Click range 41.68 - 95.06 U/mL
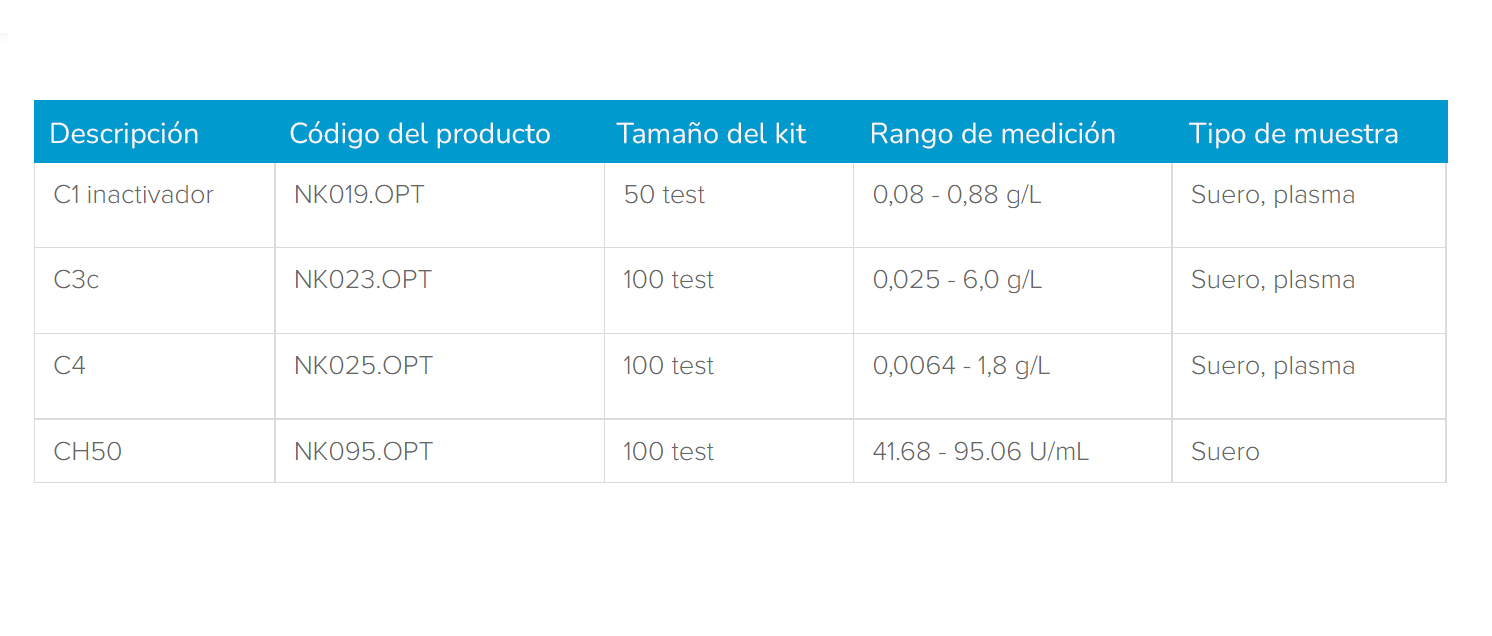Image resolution: width=1492 pixels, height=636 pixels. pos(980,452)
